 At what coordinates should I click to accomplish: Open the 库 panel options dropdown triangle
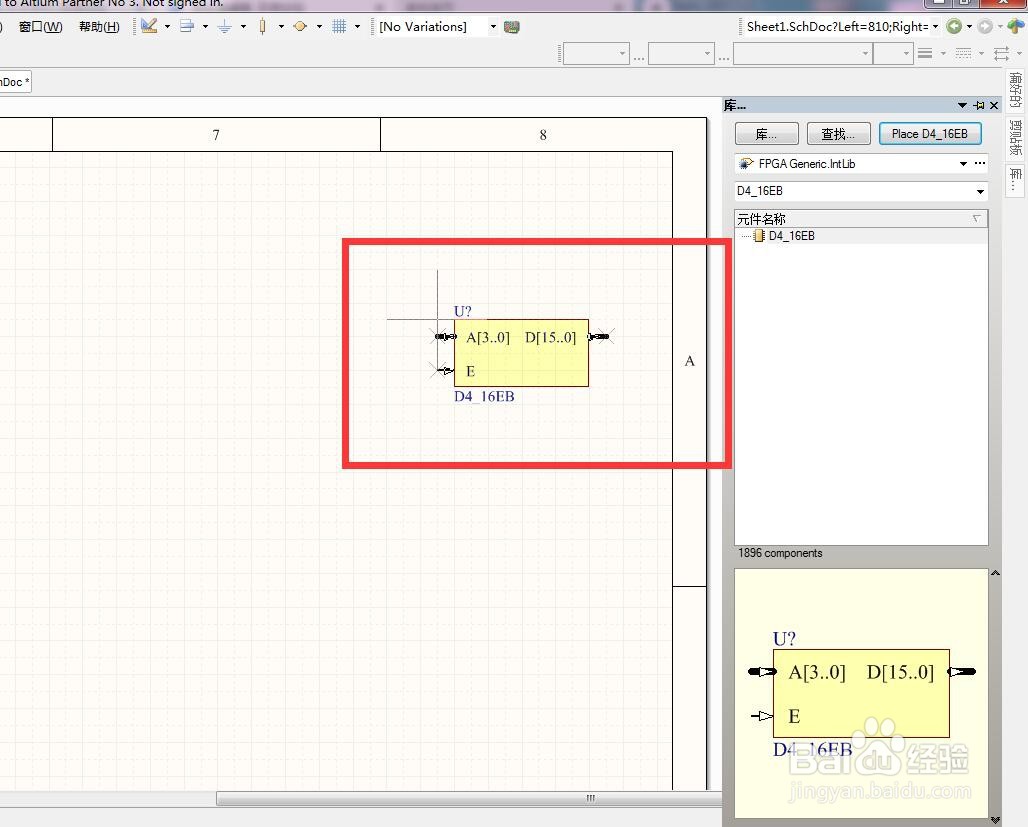click(x=962, y=105)
